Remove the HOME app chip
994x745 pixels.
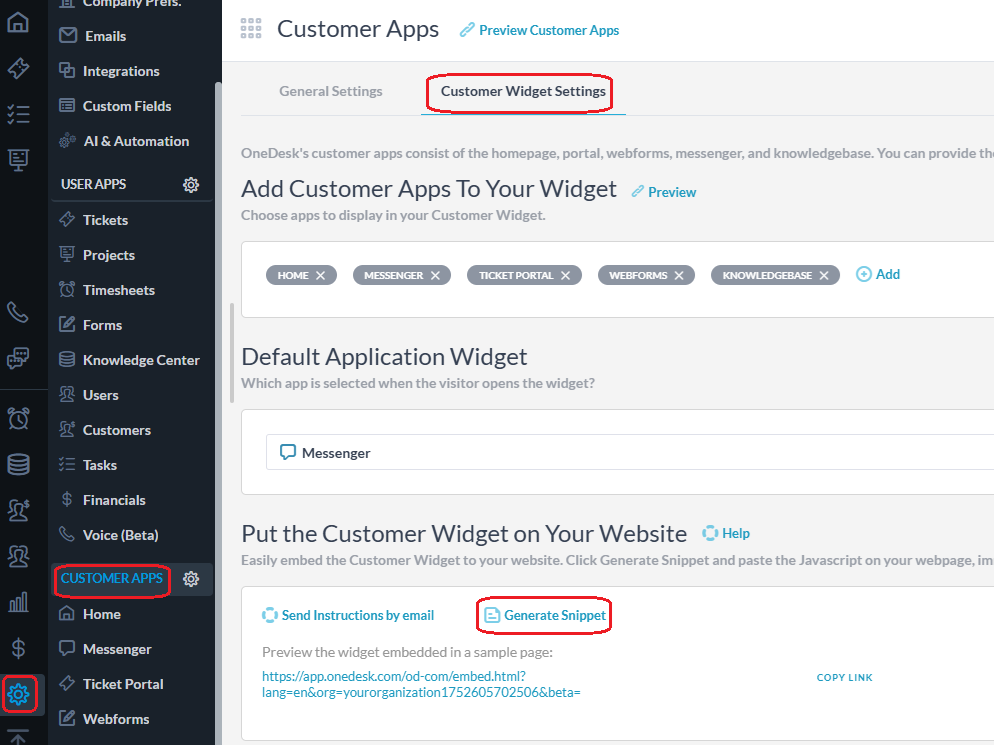(x=321, y=275)
